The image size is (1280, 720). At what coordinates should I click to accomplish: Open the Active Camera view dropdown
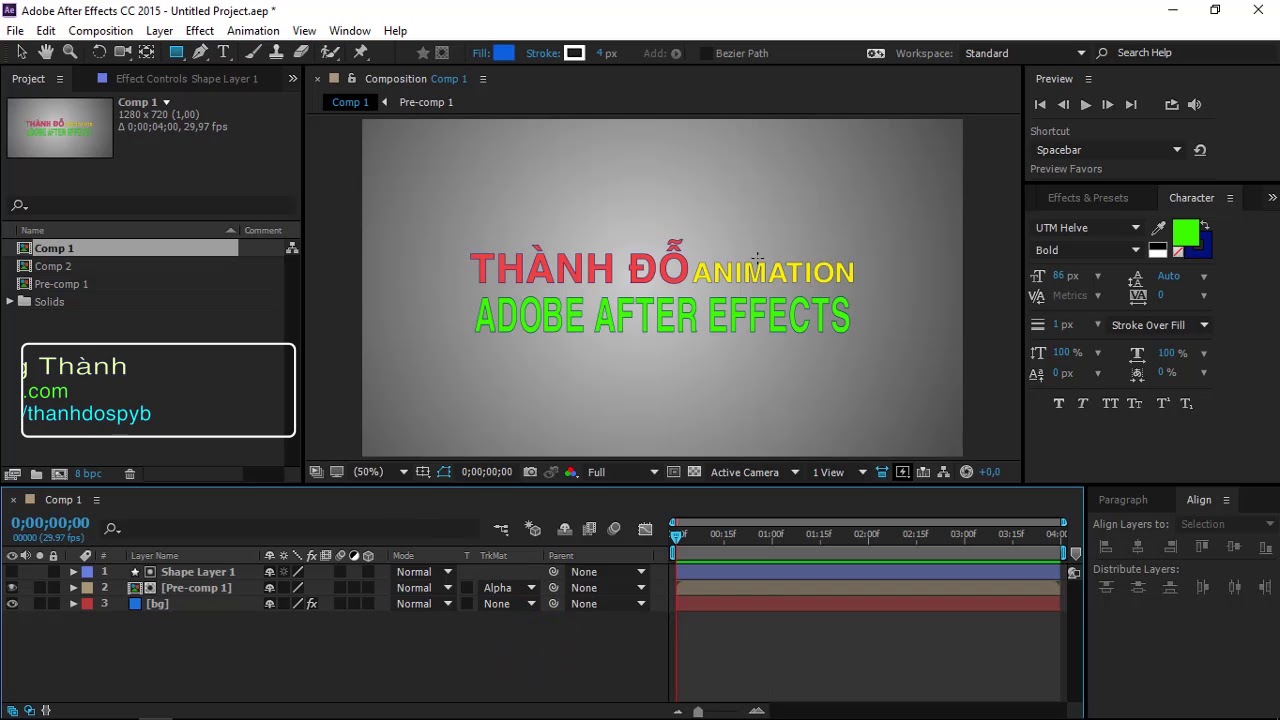pos(755,472)
